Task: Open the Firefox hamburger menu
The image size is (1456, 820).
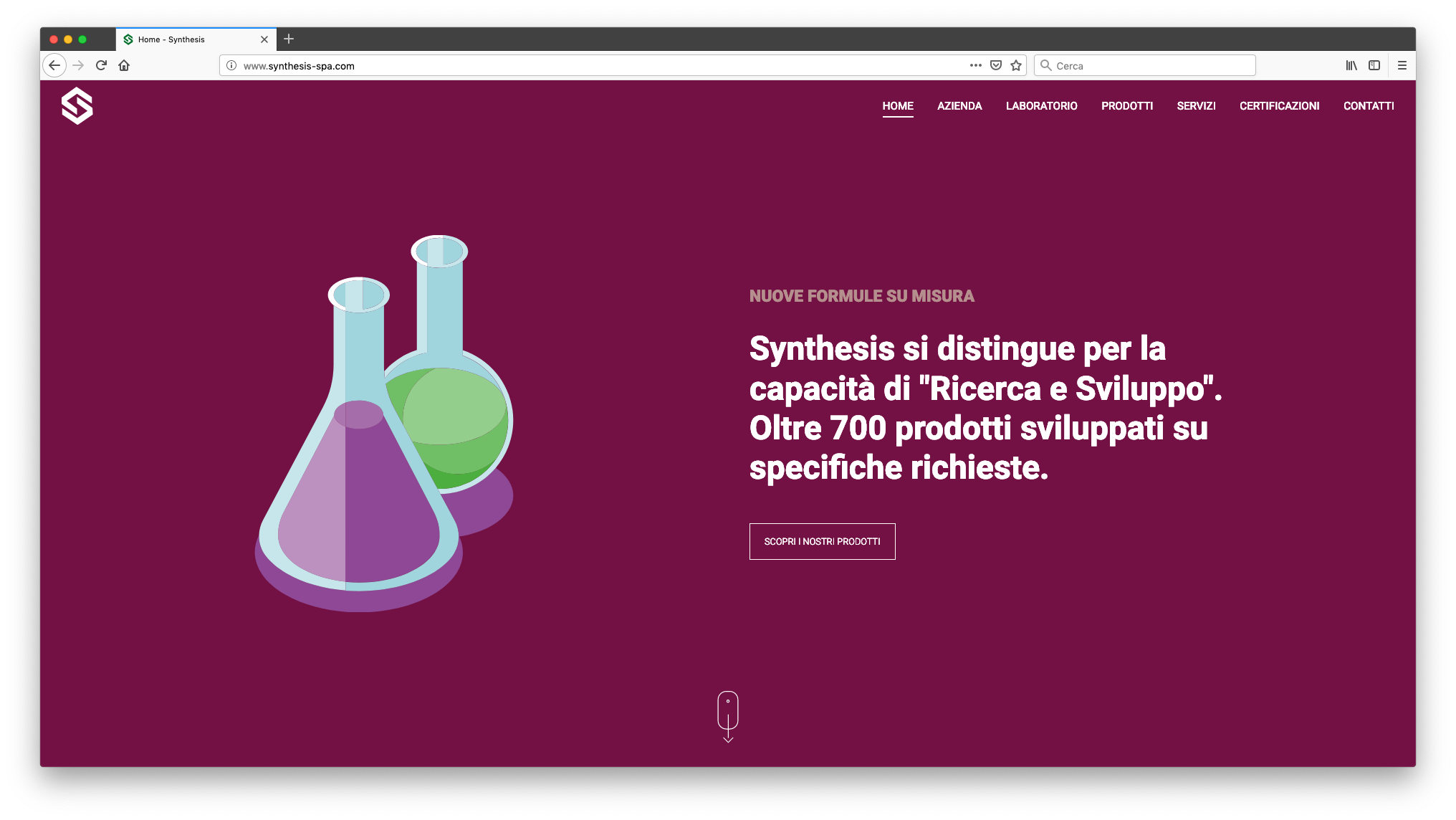Action: tap(1402, 65)
